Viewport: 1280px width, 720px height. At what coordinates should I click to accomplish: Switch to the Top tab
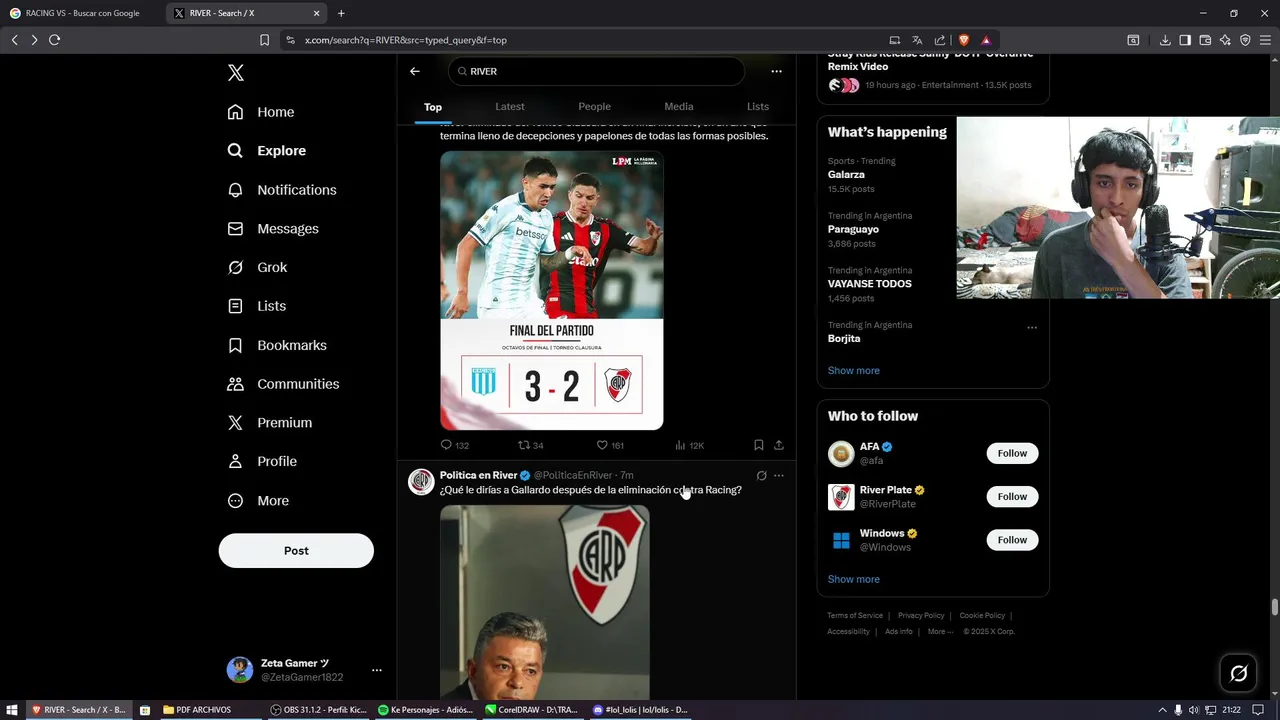tap(433, 107)
